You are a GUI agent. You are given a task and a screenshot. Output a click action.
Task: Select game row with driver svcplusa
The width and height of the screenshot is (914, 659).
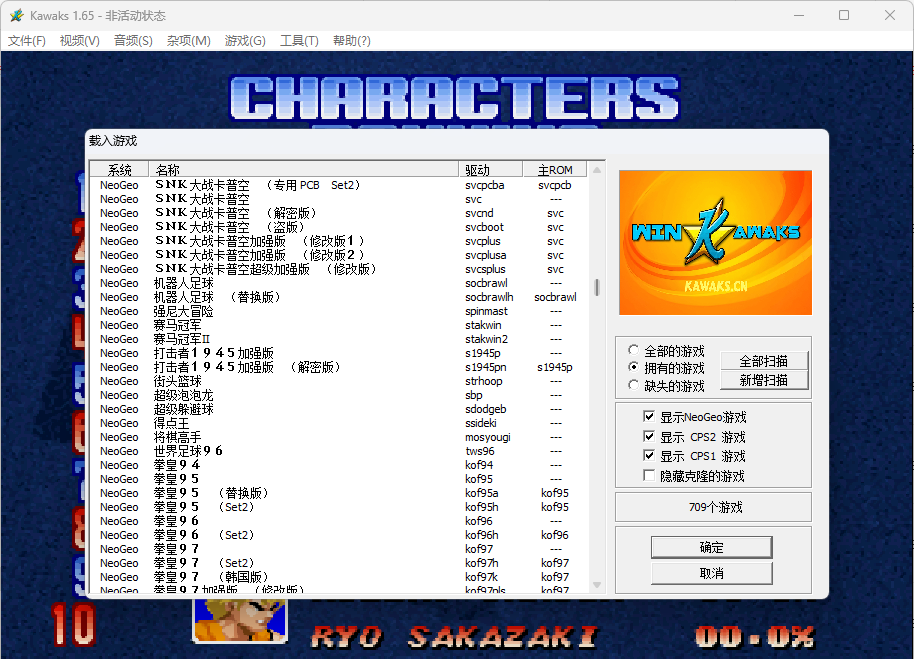(x=338, y=255)
